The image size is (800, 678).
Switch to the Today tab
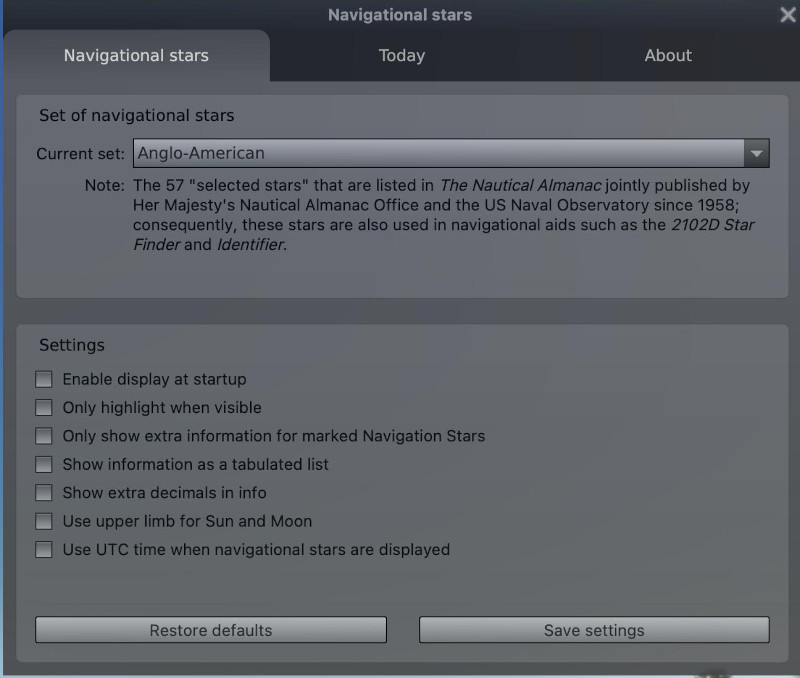click(x=401, y=56)
